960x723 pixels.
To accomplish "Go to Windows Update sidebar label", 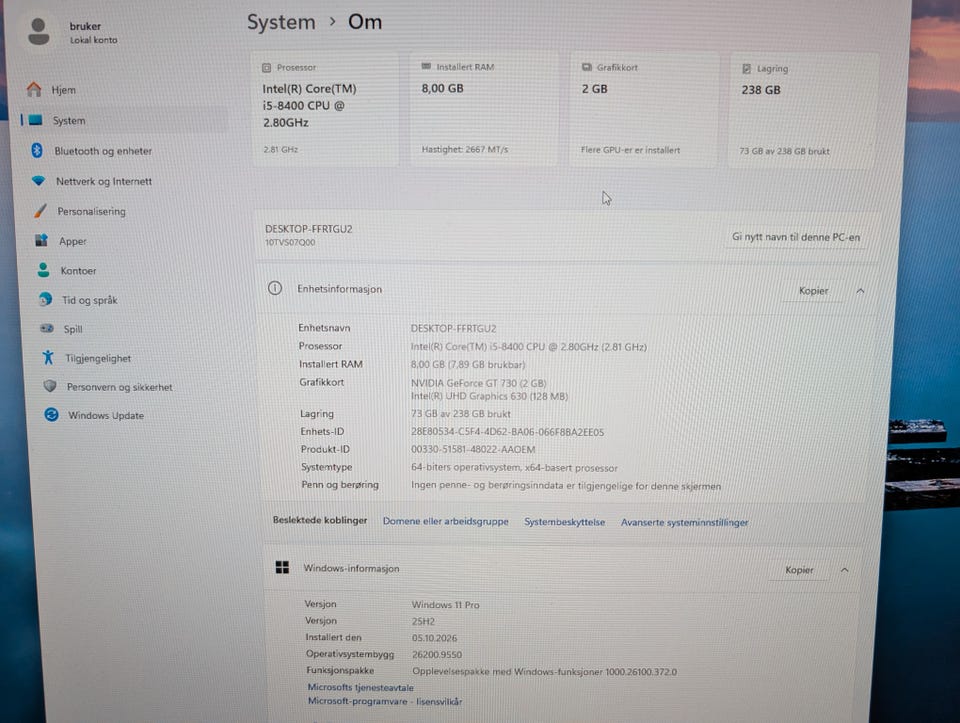I will [106, 415].
